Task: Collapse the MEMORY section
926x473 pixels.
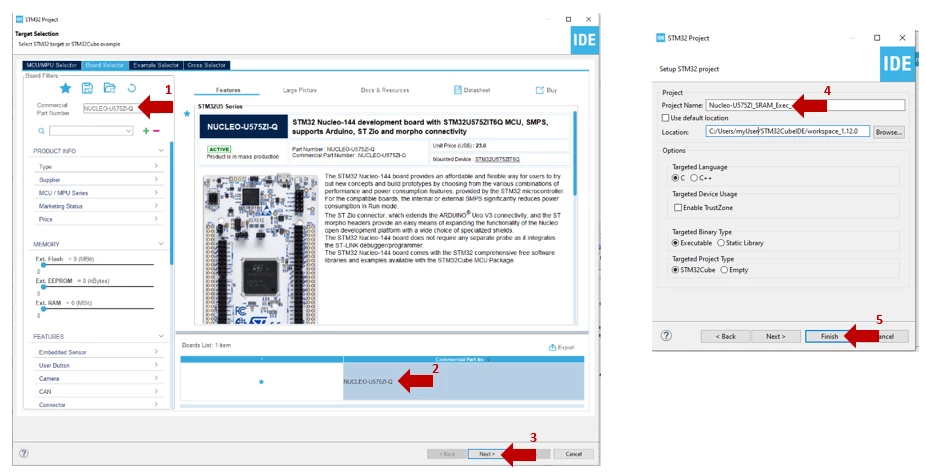Action: (x=161, y=244)
